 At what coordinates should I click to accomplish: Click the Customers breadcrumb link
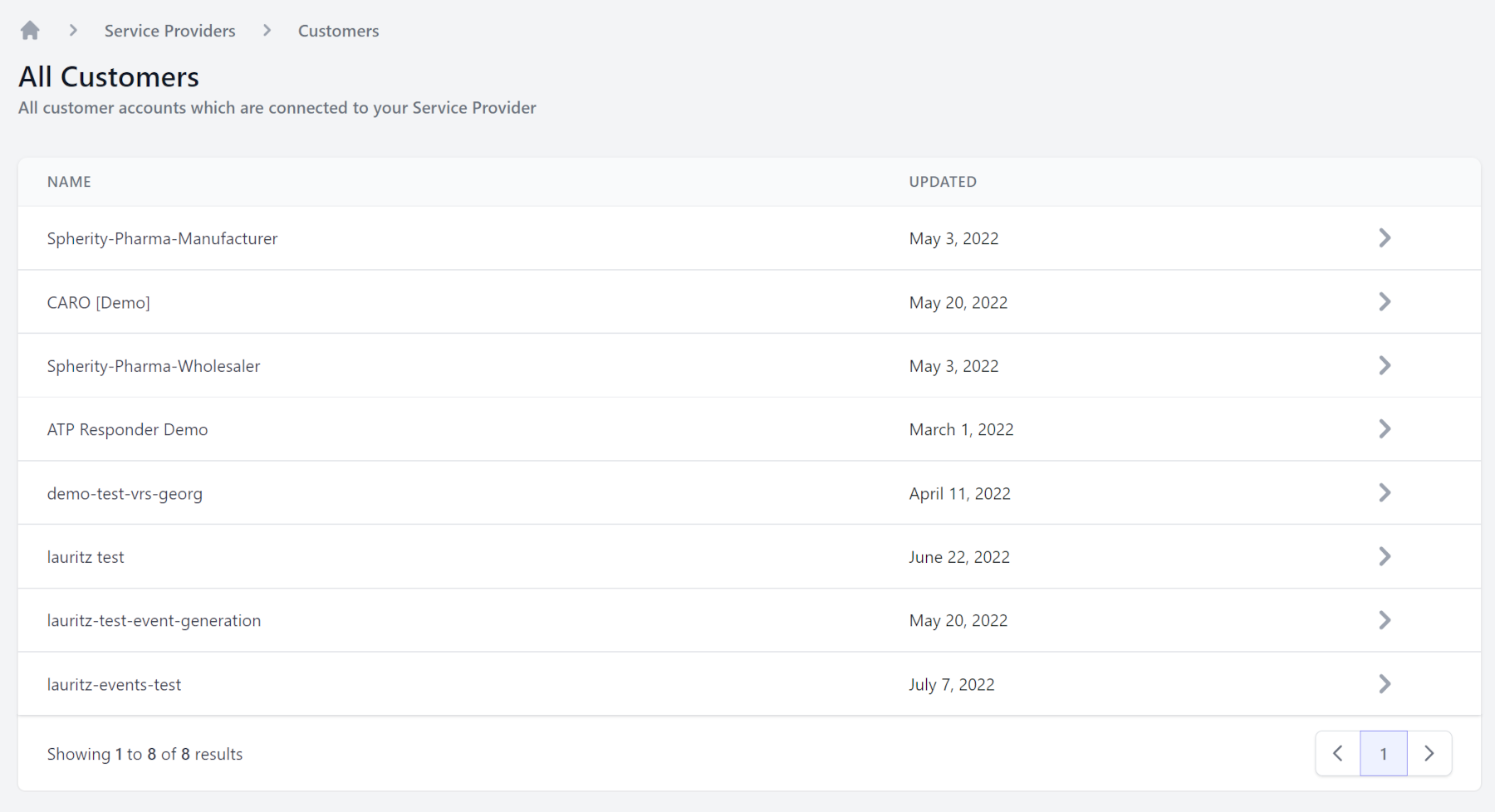[338, 31]
